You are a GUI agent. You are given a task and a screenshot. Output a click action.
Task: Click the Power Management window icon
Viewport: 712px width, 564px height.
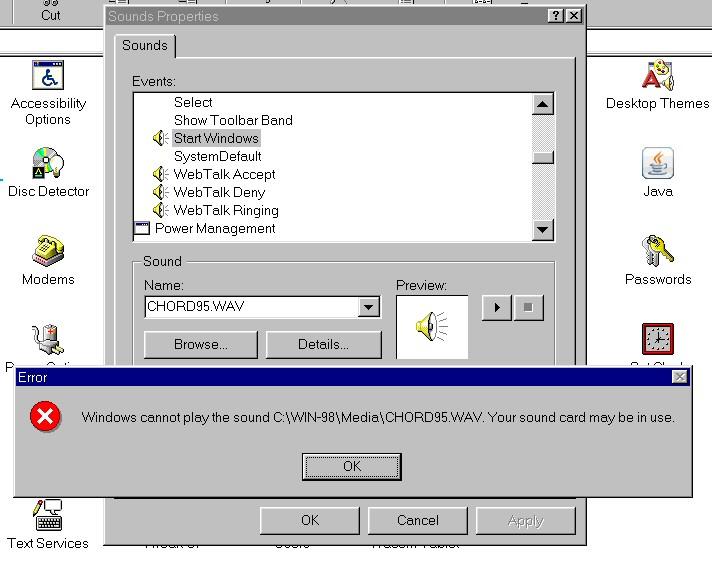[142, 228]
